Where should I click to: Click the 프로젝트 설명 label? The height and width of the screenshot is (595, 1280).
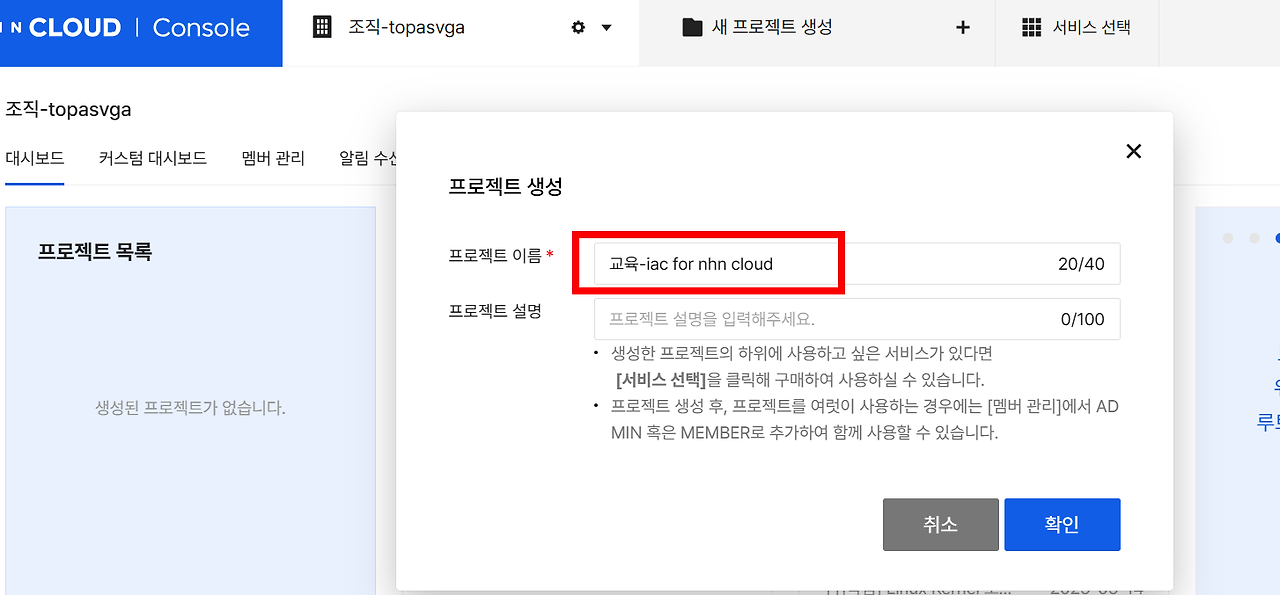tap(495, 310)
